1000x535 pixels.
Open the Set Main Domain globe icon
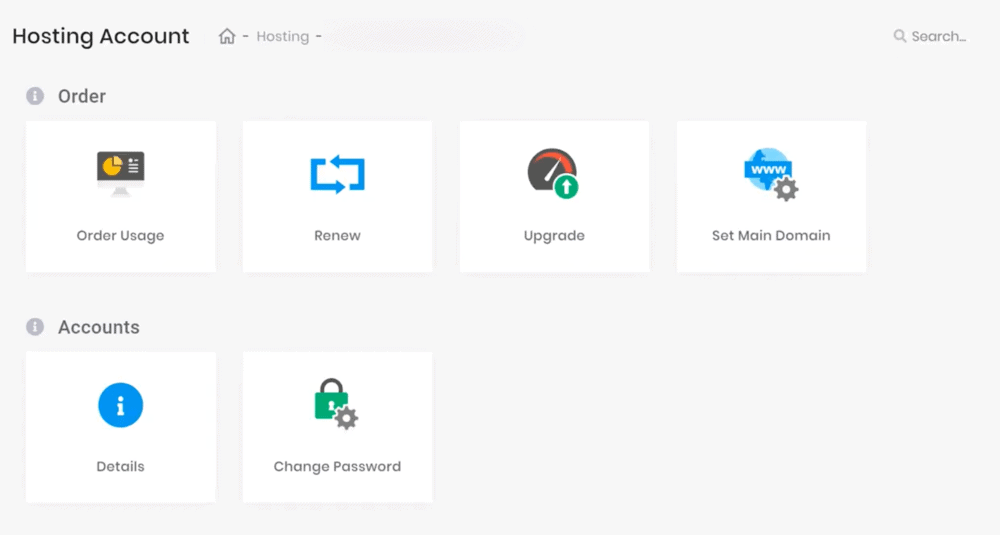click(x=771, y=174)
